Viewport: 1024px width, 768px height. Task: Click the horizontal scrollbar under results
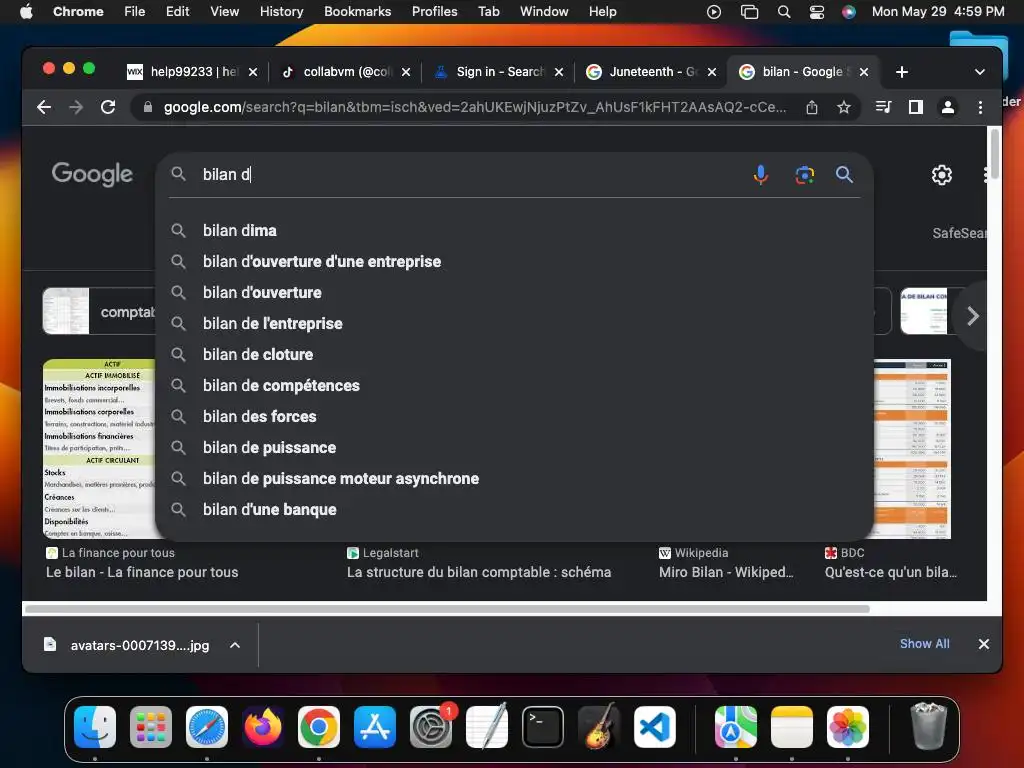tap(447, 609)
